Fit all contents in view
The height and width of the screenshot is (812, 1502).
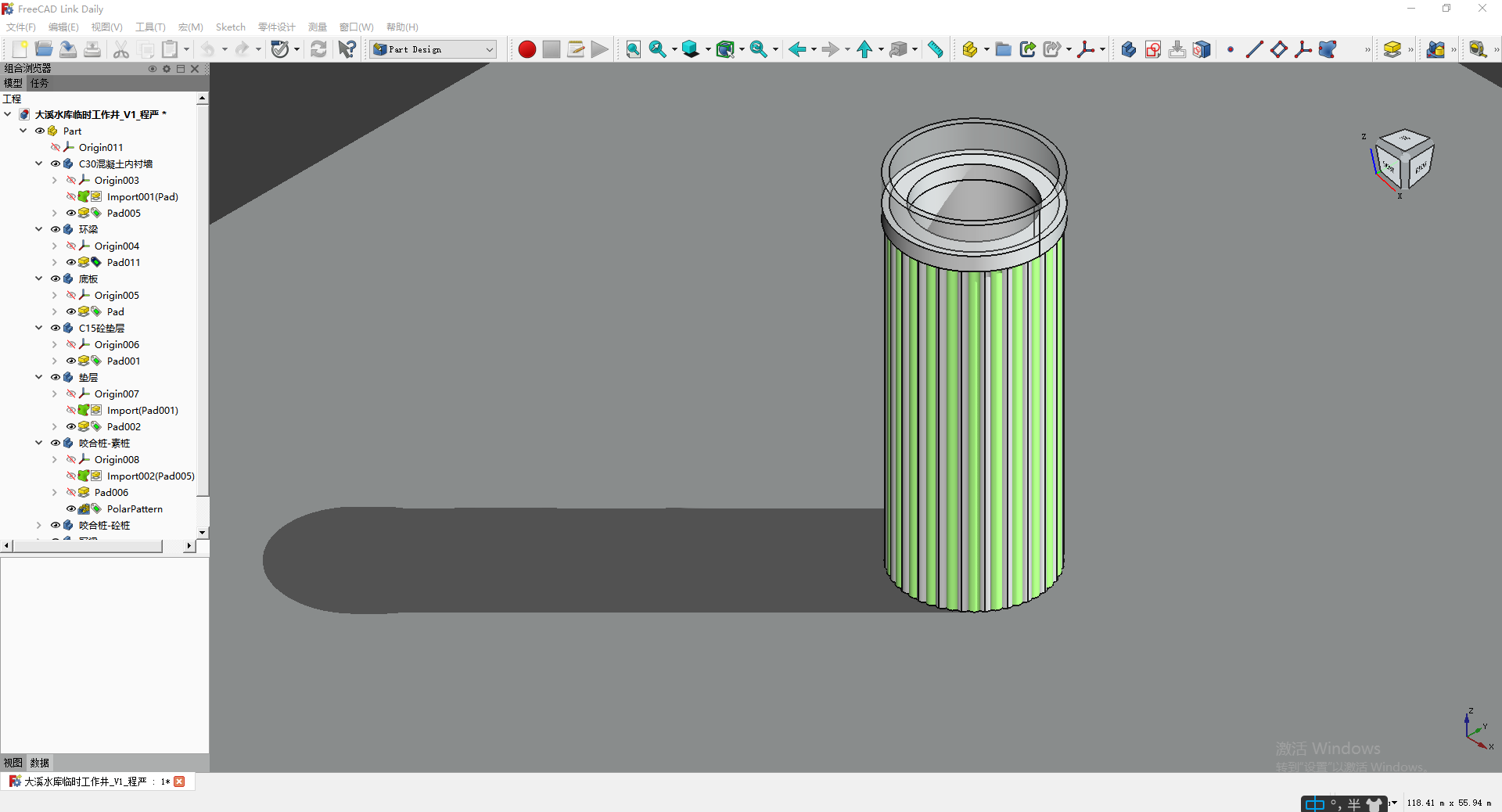[x=634, y=49]
